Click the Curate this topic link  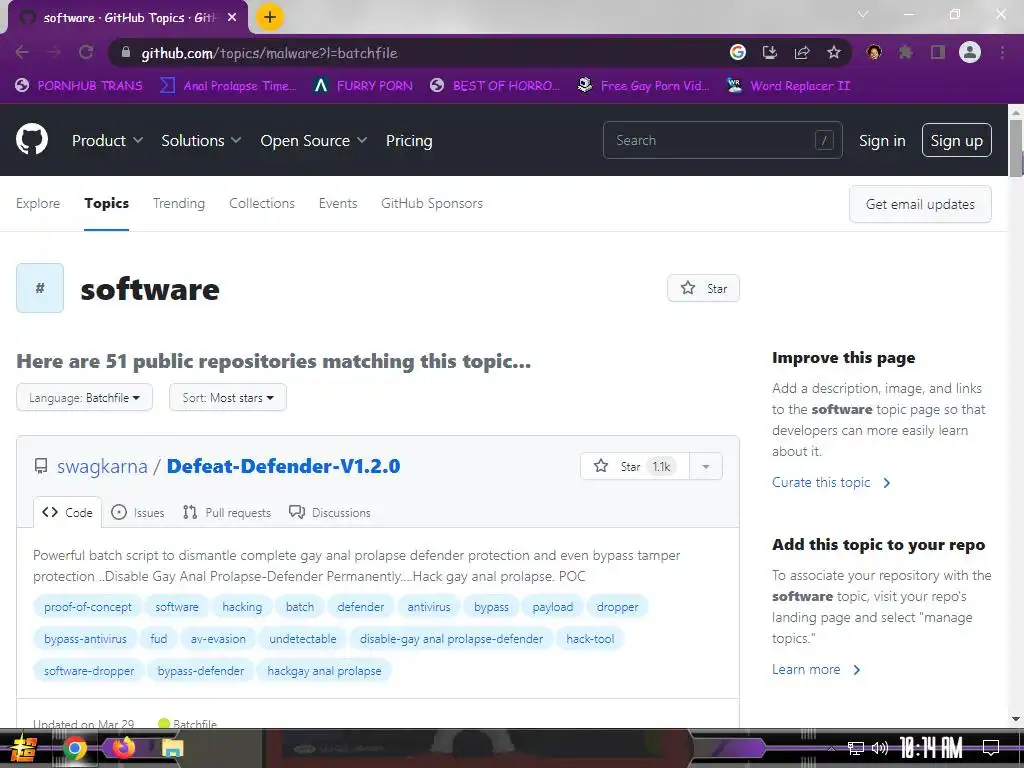click(x=831, y=483)
